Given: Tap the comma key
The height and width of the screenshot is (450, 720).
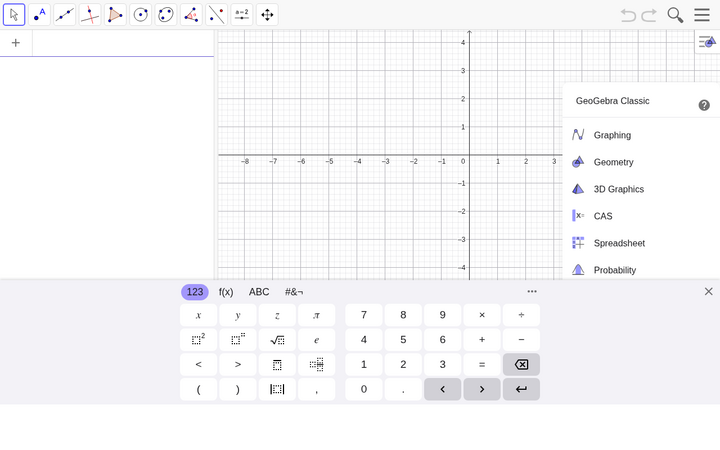Looking at the screenshot, I should (x=316, y=389).
